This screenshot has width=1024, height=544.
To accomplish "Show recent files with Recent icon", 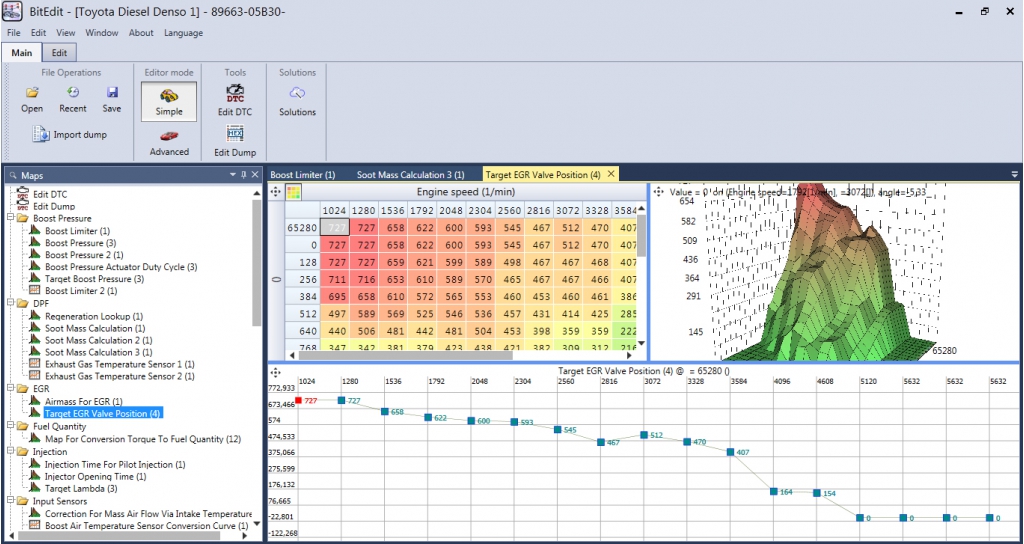I will click(72, 100).
